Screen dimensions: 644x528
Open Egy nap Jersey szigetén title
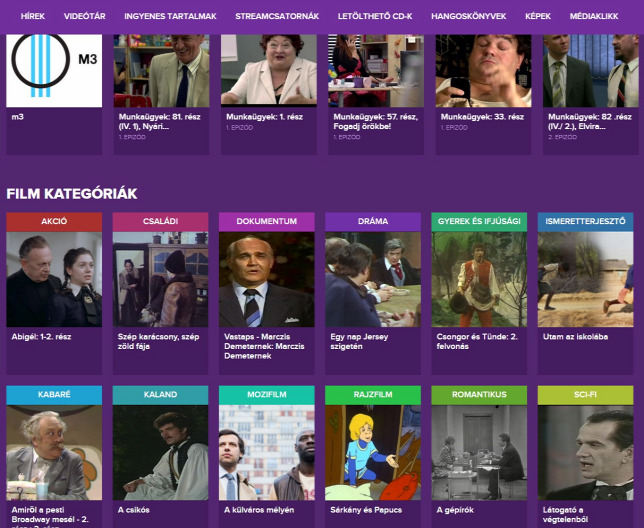[359, 342]
